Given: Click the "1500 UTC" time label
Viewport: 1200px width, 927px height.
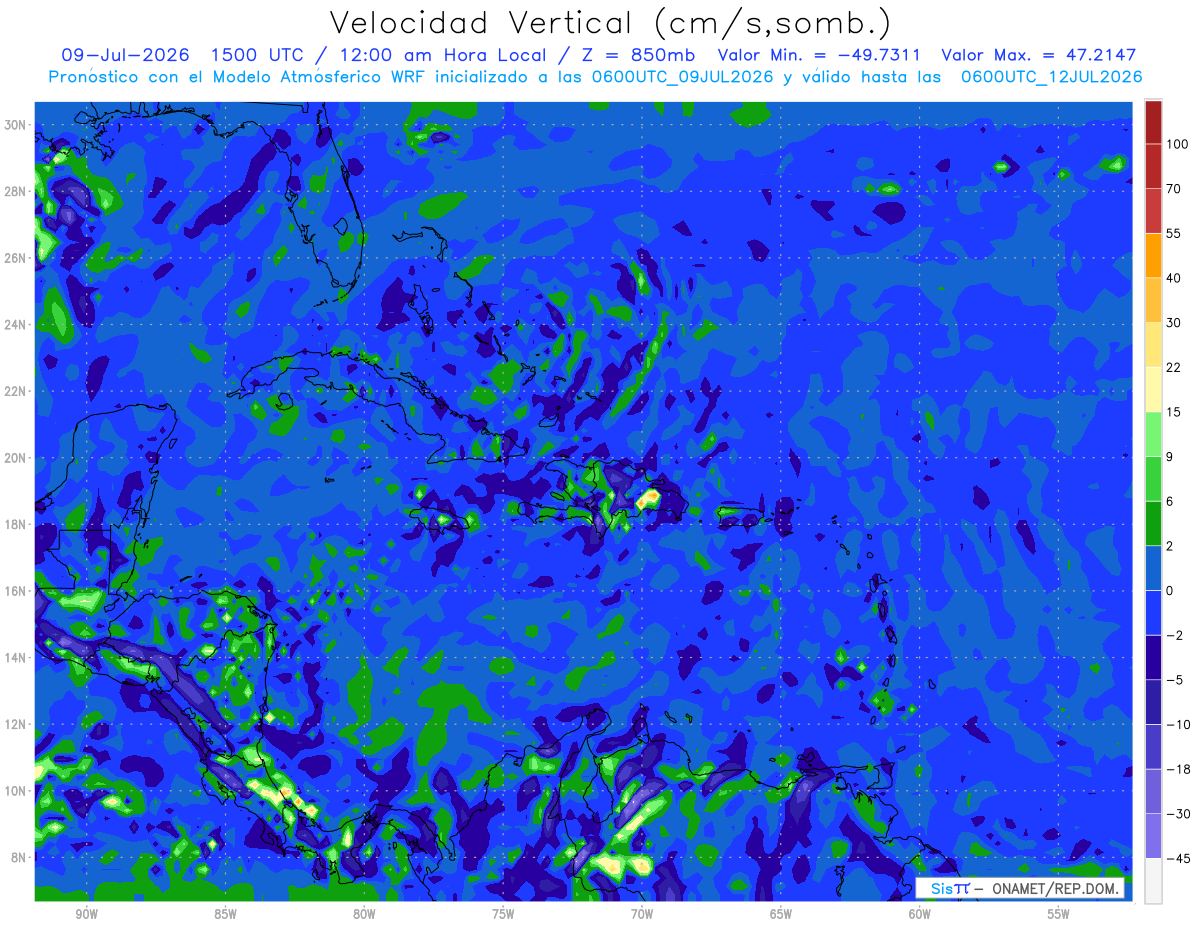Looking at the screenshot, I should point(259,55).
